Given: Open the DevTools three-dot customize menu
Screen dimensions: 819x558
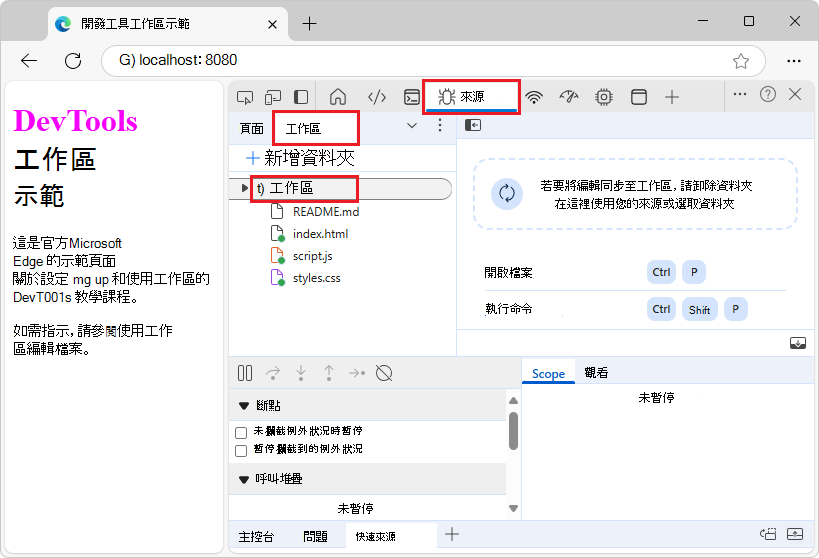Looking at the screenshot, I should pyautogui.click(x=740, y=94).
